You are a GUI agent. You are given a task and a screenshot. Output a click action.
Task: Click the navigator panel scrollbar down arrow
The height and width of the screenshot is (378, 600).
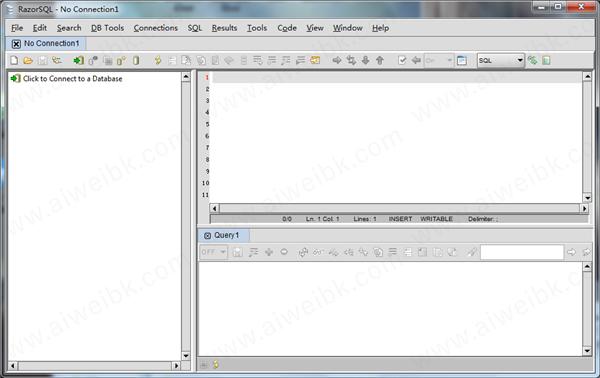point(186,356)
